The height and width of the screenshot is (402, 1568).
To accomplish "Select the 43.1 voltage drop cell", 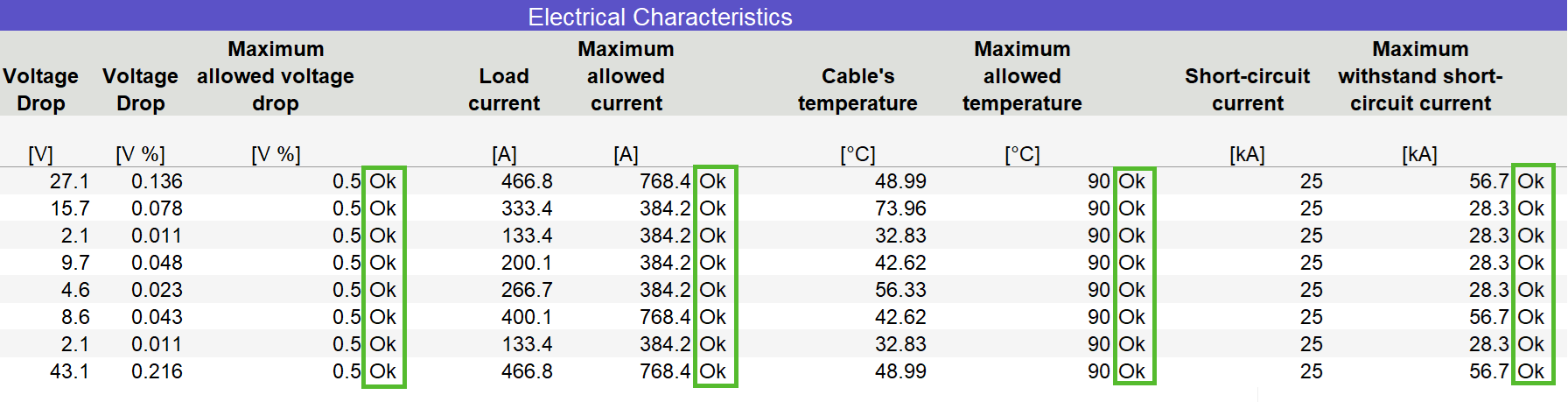I will (69, 371).
